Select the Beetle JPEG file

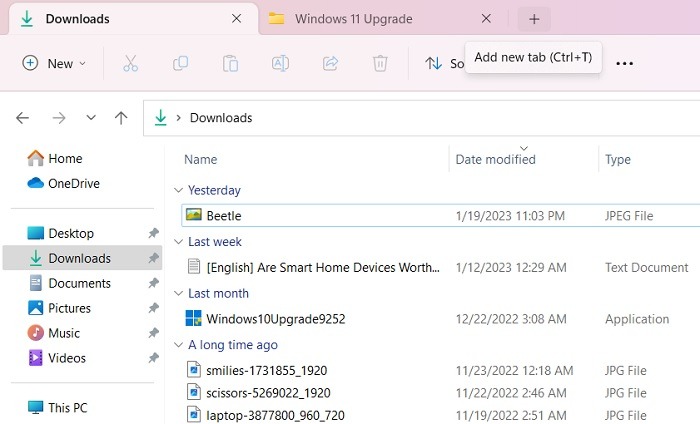[x=441, y=216]
